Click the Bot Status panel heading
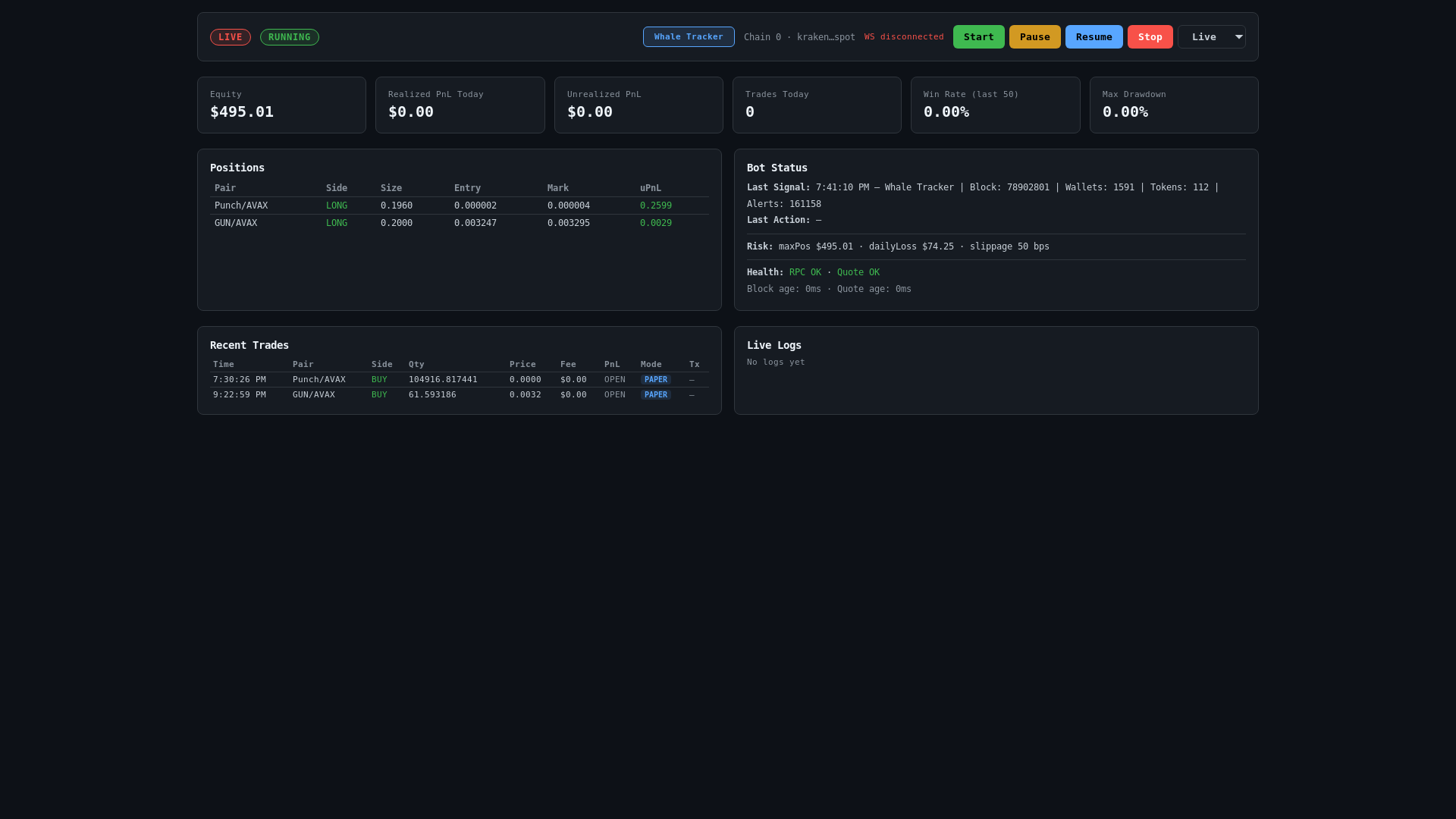The width and height of the screenshot is (1456, 819). [x=777, y=168]
